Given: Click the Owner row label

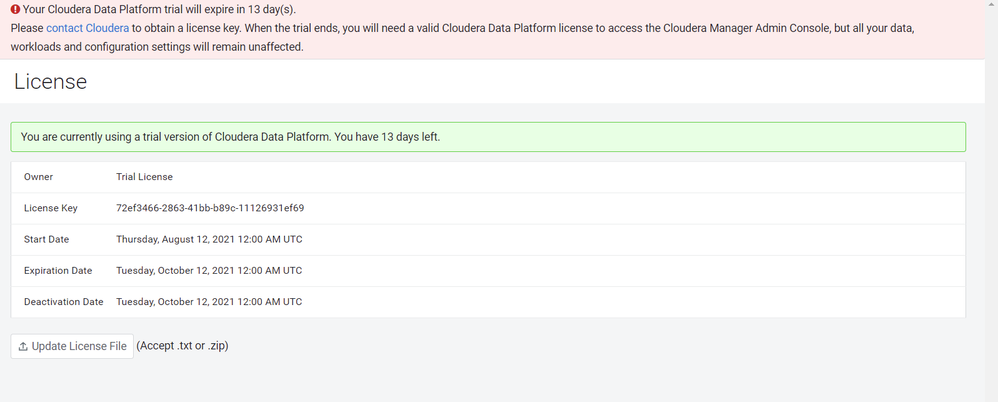Looking at the screenshot, I should tap(38, 177).
